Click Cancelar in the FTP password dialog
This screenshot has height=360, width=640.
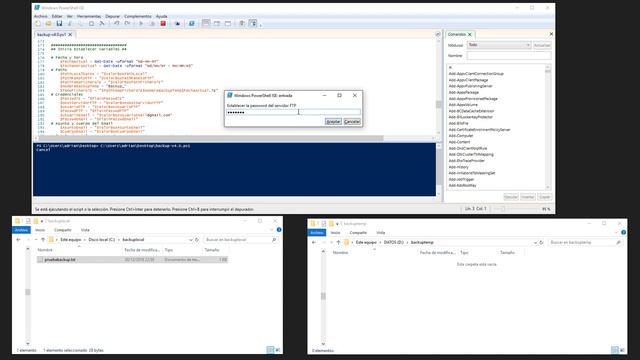[352, 122]
